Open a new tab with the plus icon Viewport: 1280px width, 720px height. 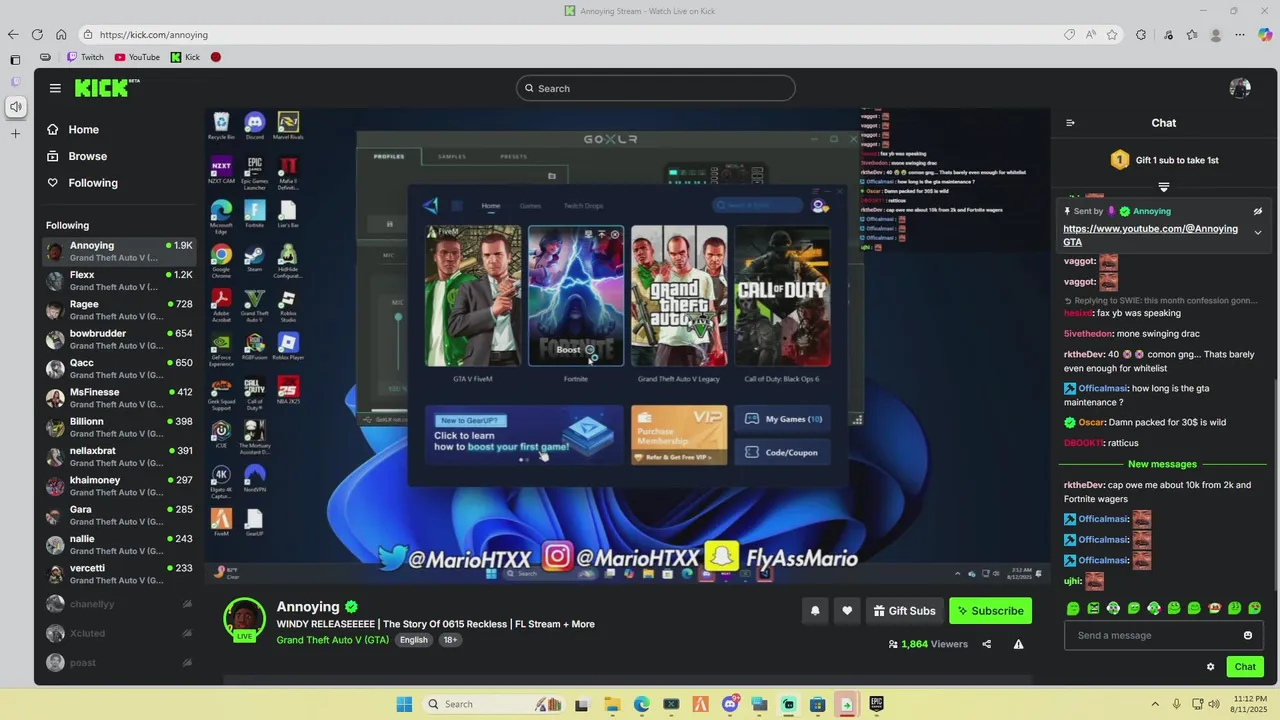[15, 133]
